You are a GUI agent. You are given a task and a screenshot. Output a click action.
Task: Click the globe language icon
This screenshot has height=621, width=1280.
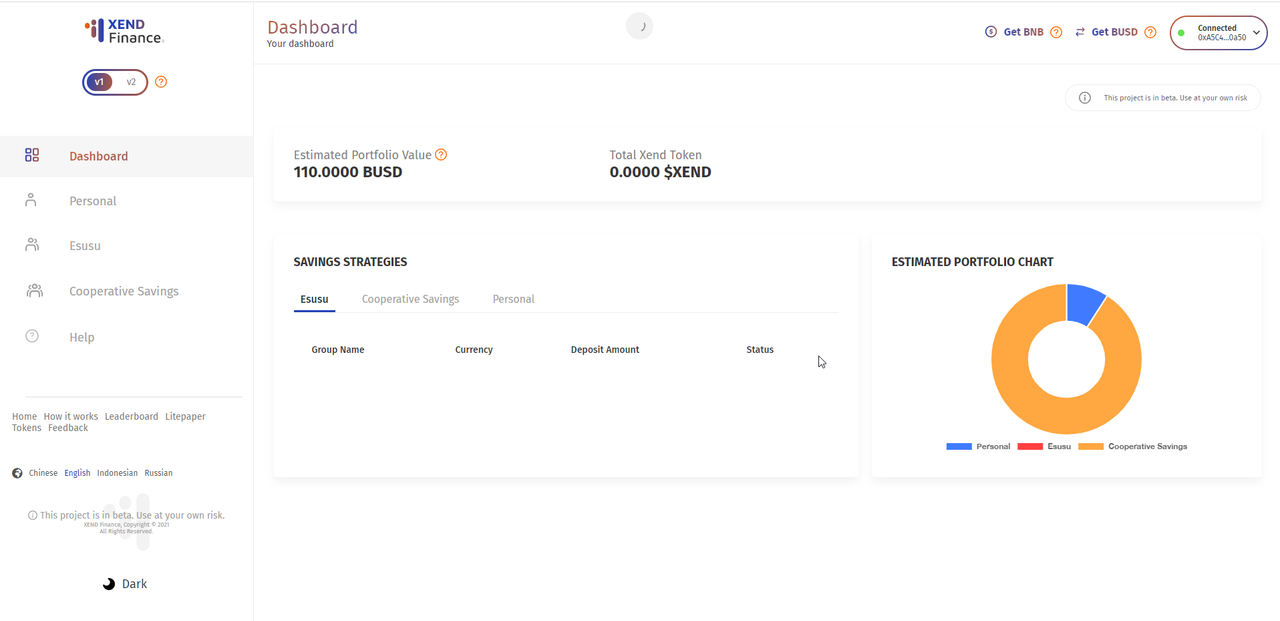17,473
